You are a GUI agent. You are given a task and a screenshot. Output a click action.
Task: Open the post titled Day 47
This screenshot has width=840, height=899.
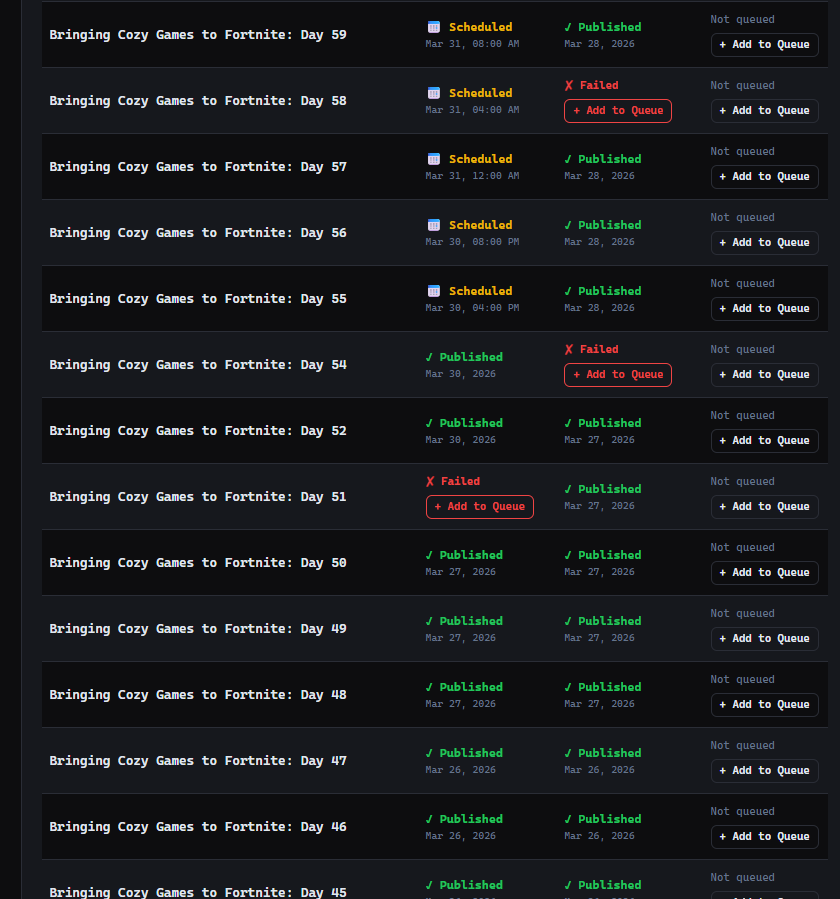(198, 761)
